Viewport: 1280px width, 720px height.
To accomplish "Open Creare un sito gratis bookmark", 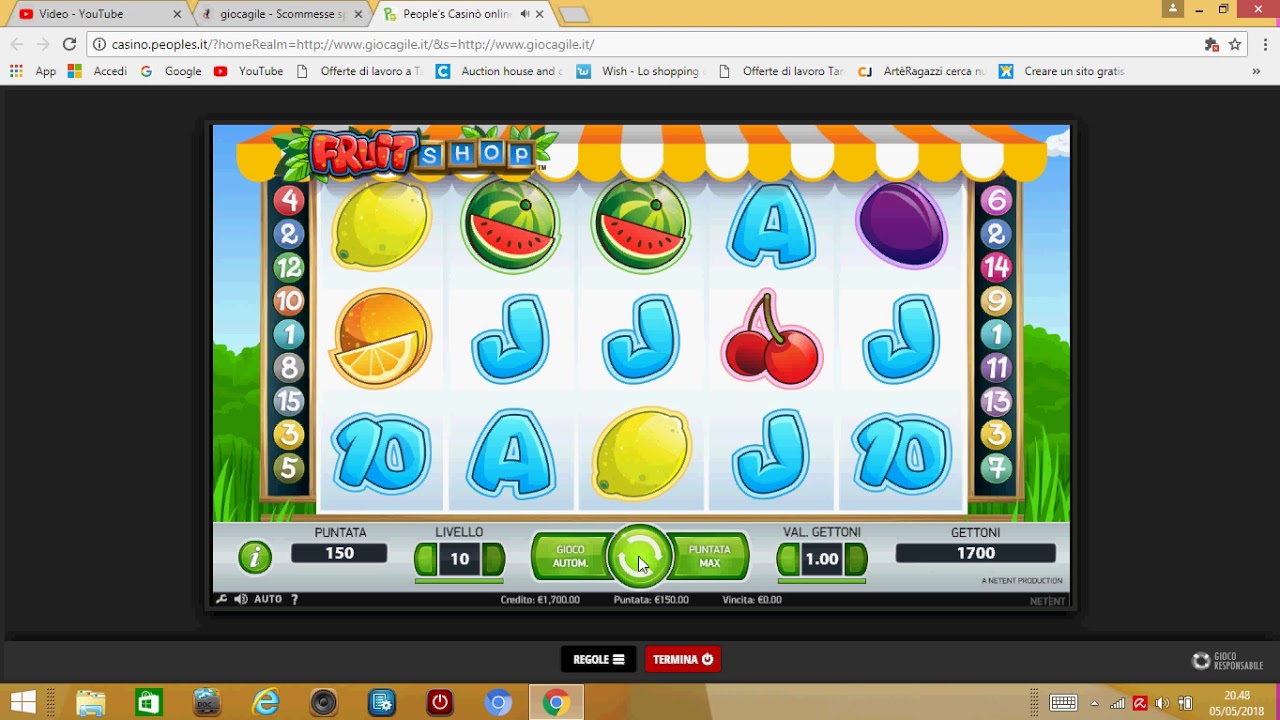I will tap(1062, 71).
